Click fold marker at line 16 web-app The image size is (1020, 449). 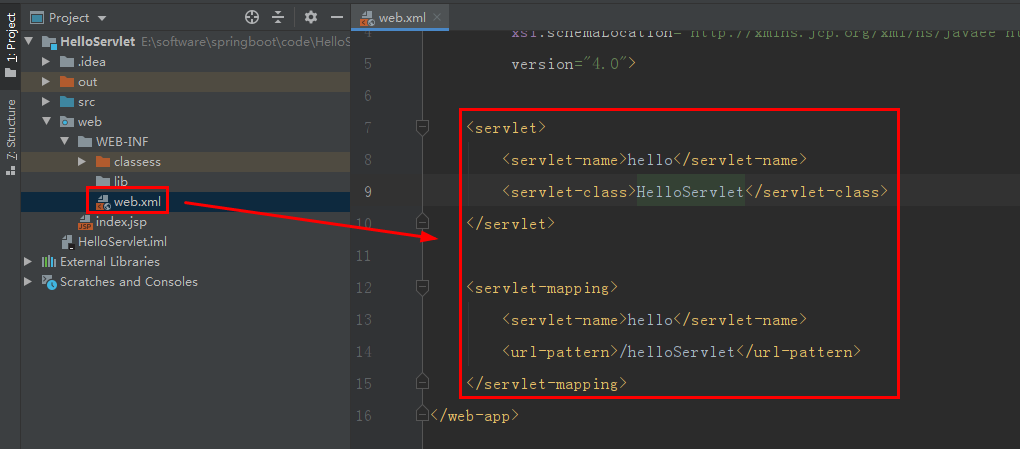tap(422, 414)
